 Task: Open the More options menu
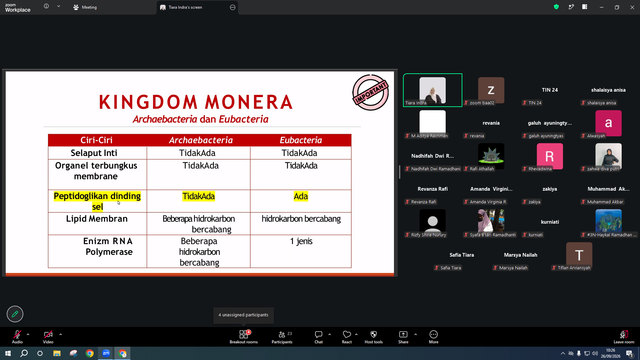tap(433, 337)
